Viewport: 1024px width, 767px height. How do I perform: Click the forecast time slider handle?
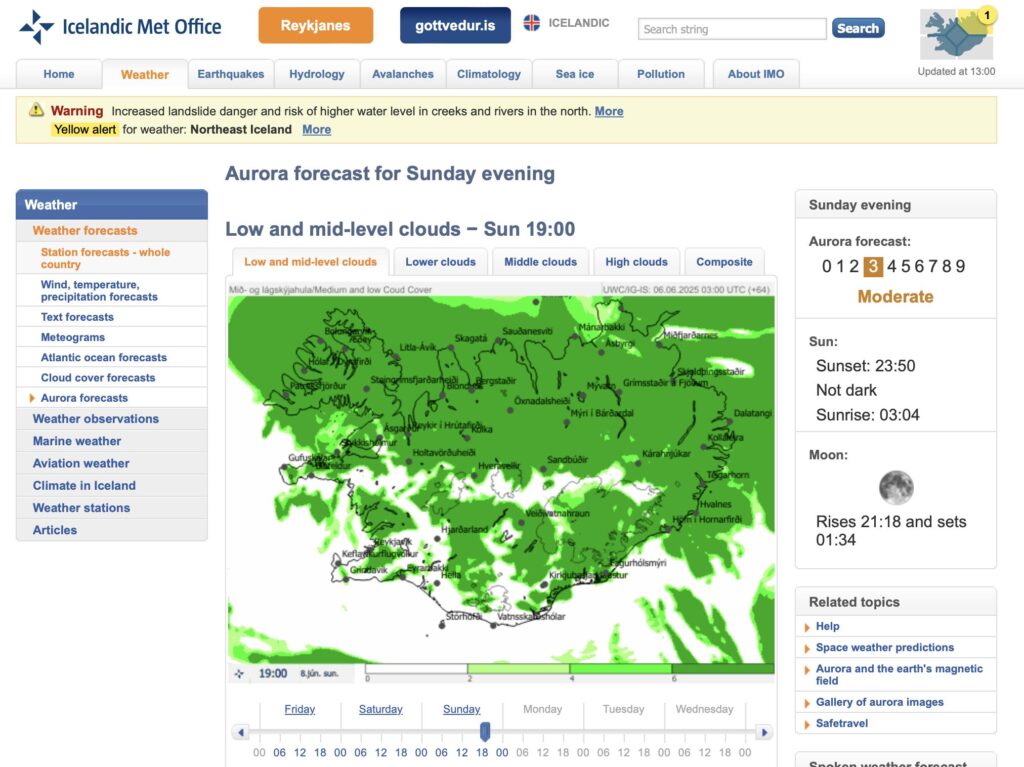(485, 732)
